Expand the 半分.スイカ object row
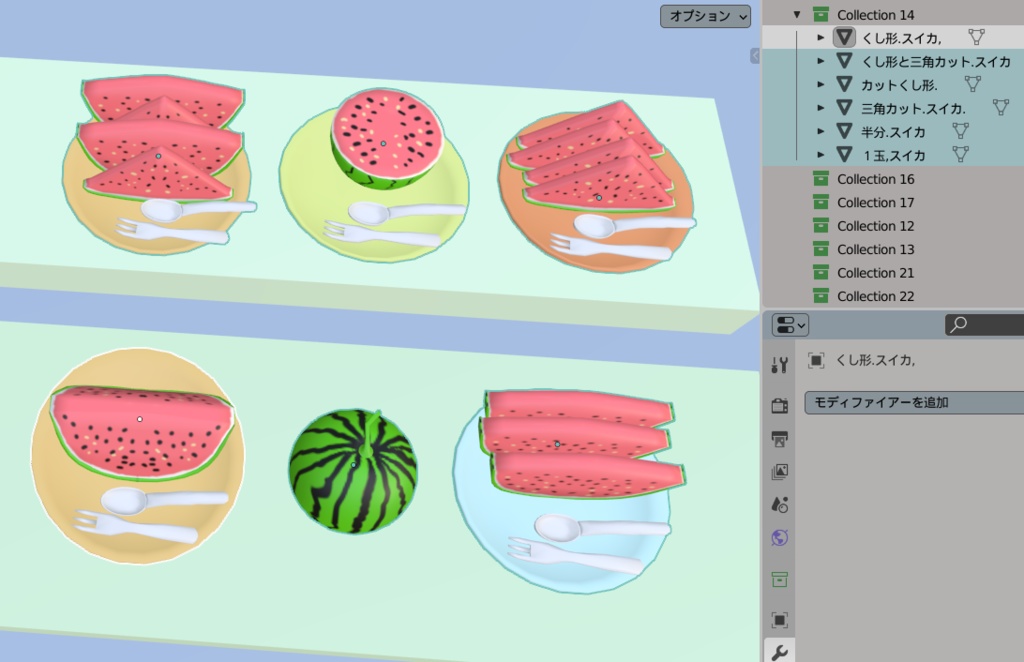Image resolution: width=1024 pixels, height=662 pixels. 821,132
